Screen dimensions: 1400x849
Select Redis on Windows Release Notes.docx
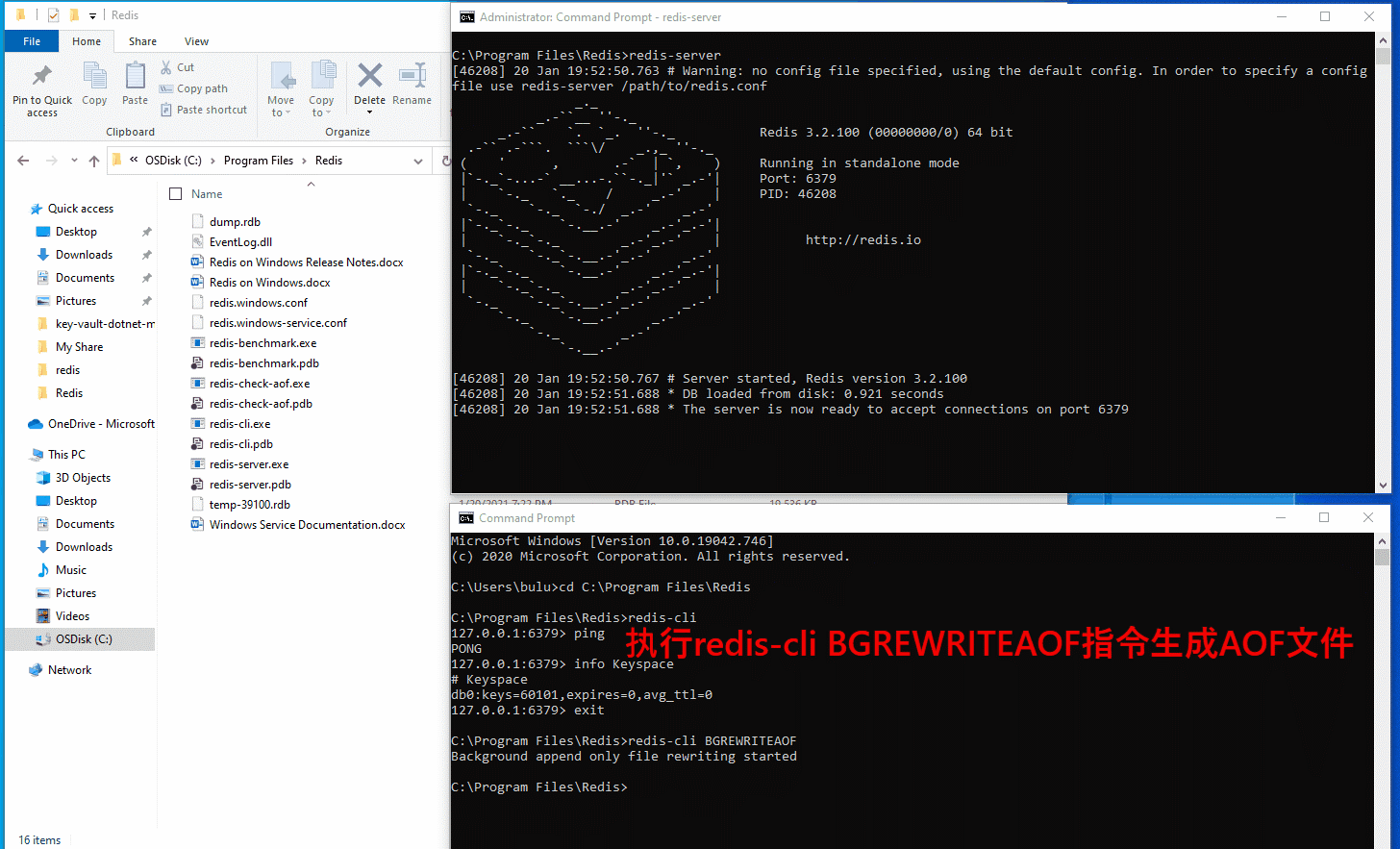coord(306,262)
